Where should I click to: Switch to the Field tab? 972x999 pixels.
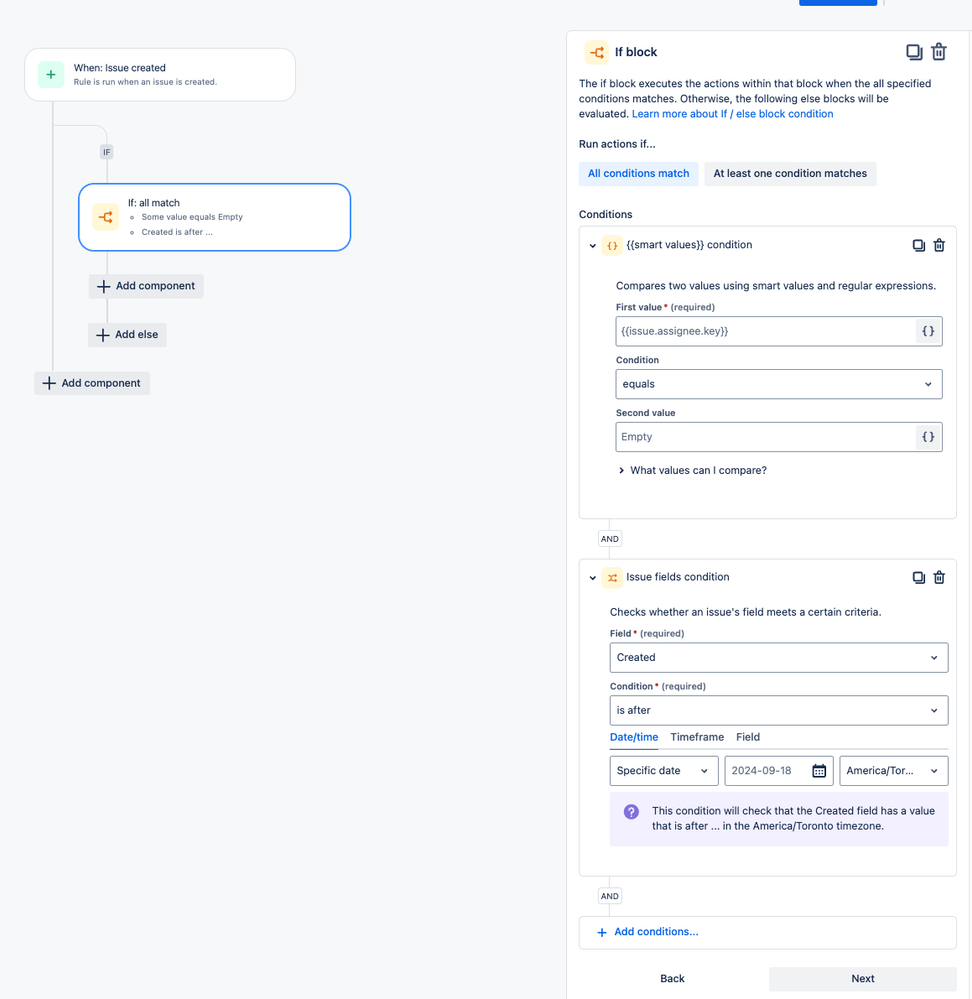click(747, 737)
